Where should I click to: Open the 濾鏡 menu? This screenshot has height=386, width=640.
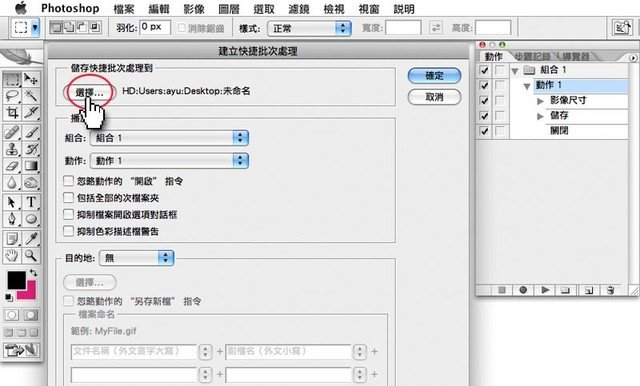coord(299,9)
